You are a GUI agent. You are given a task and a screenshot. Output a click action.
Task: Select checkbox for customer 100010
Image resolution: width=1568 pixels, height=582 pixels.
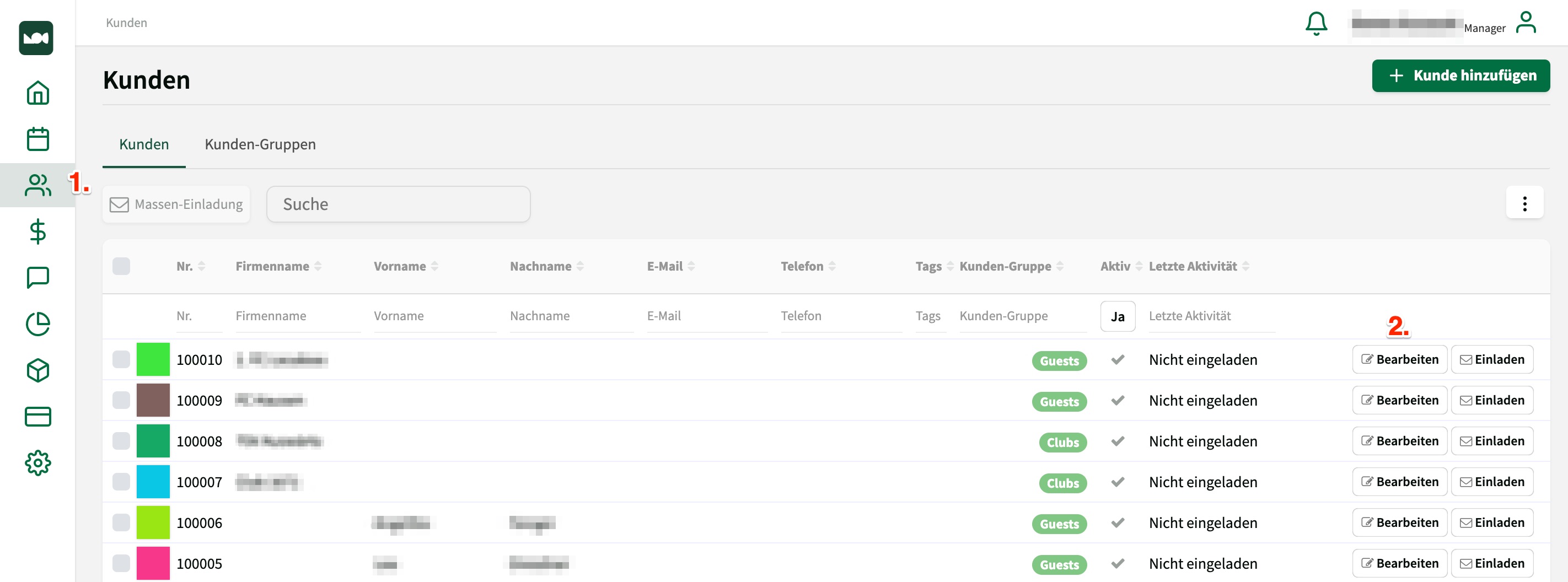[121, 359]
